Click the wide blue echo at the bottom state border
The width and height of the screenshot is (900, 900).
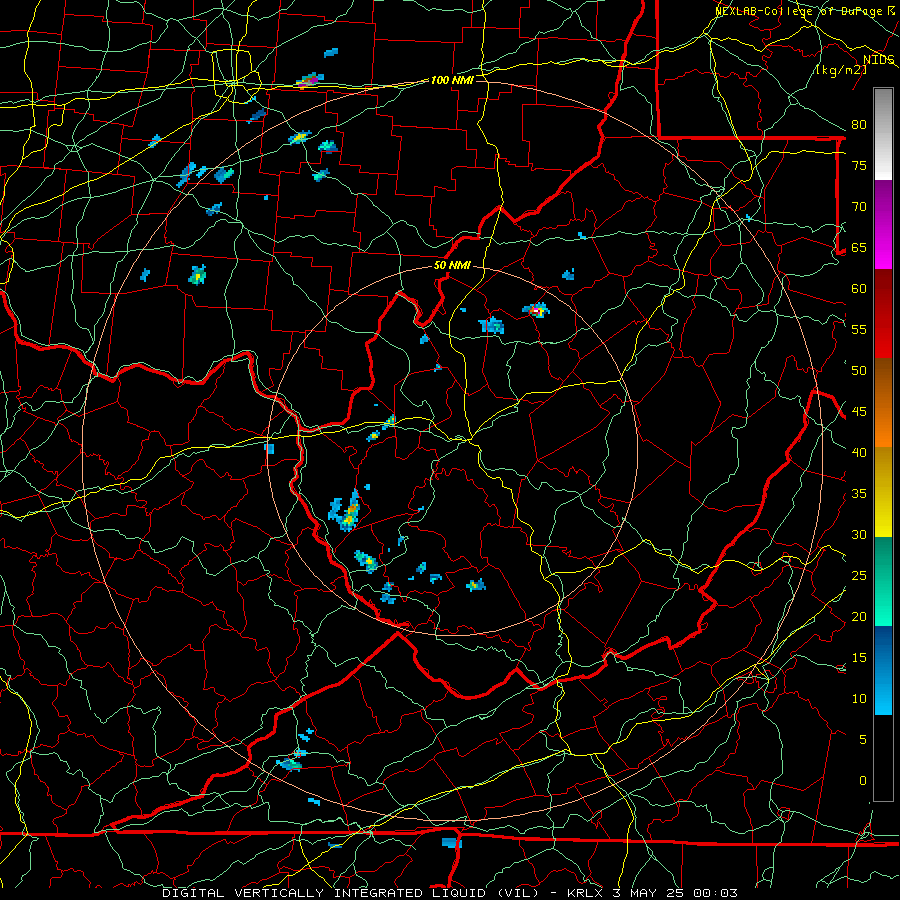click(x=452, y=843)
